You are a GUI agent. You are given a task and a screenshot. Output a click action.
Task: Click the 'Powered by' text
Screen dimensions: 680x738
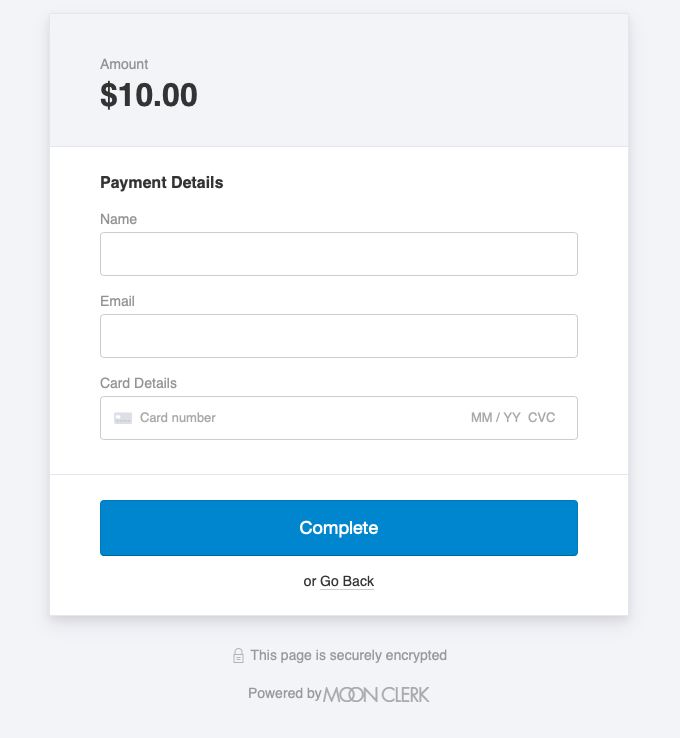(284, 694)
